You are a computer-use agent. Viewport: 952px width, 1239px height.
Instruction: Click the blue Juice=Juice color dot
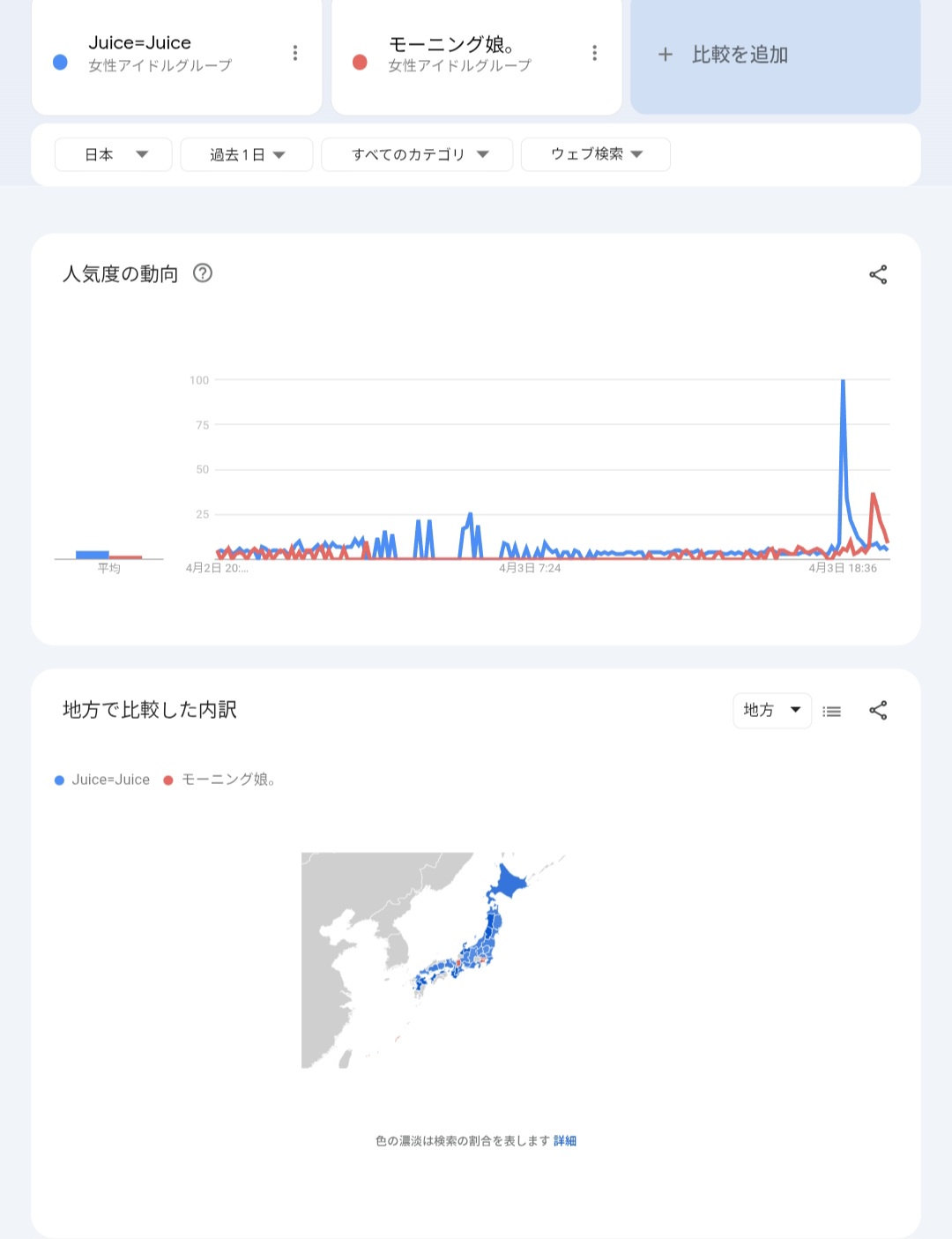[60, 62]
